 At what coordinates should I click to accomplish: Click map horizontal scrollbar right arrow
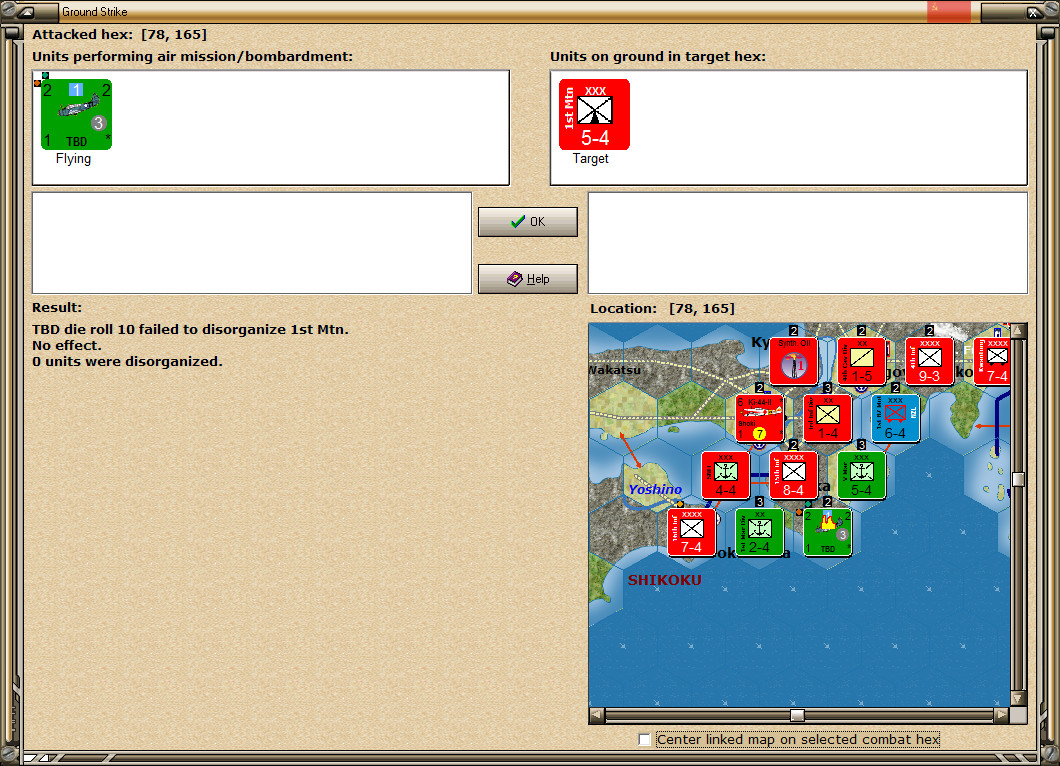pos(1002,715)
